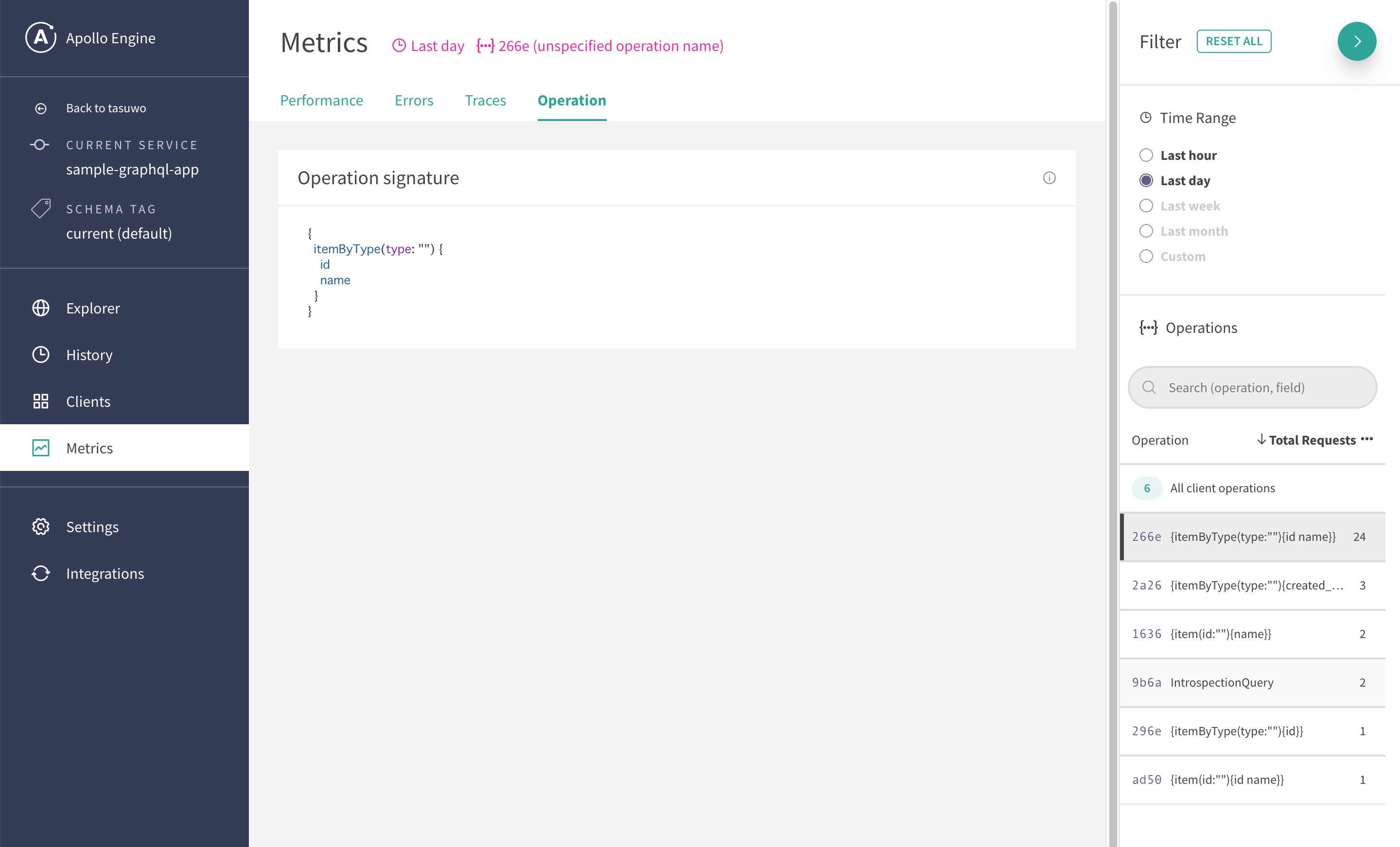Switch to the Traces tab
This screenshot has height=847, width=1400.
pos(485,101)
